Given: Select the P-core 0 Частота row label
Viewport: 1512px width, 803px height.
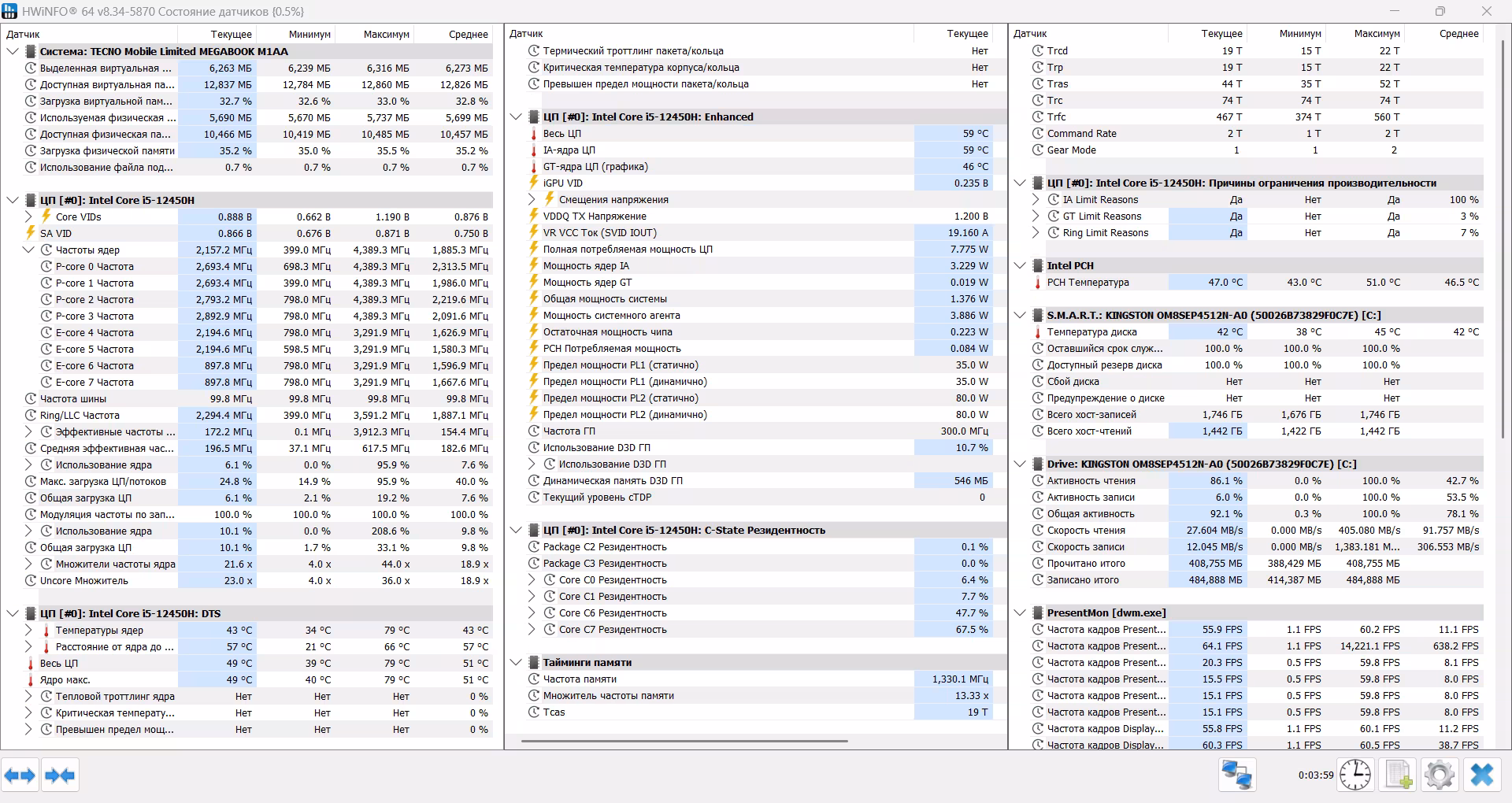Looking at the screenshot, I should point(94,267).
